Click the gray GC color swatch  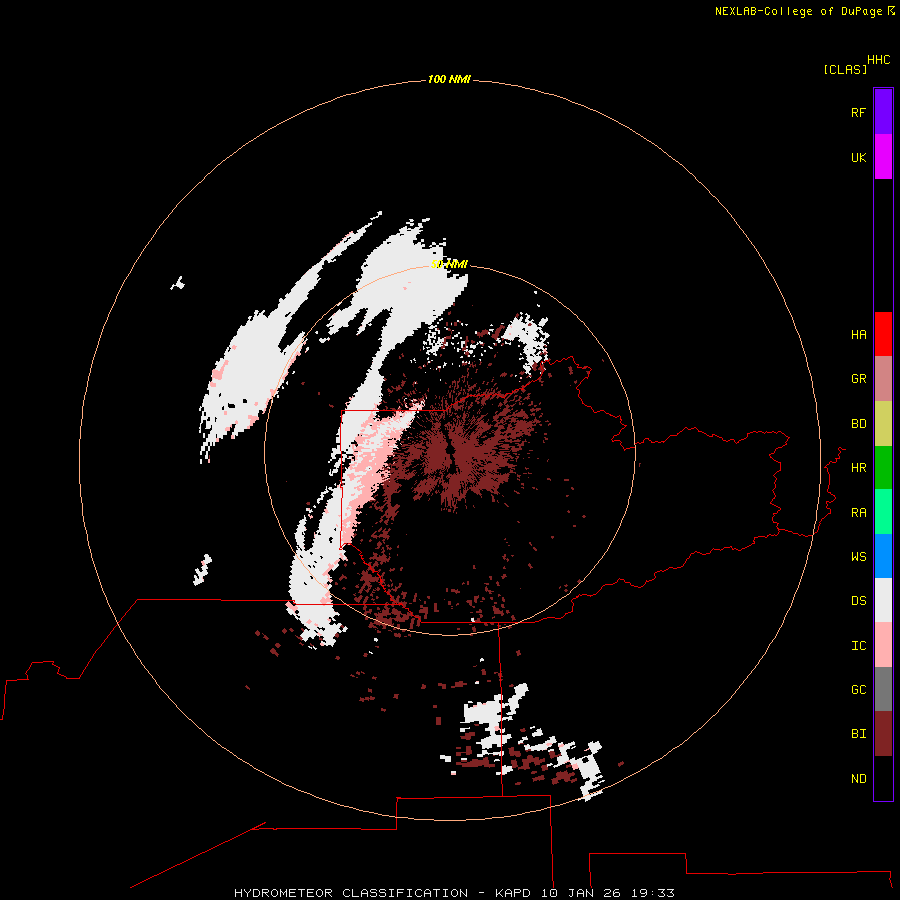point(883,689)
